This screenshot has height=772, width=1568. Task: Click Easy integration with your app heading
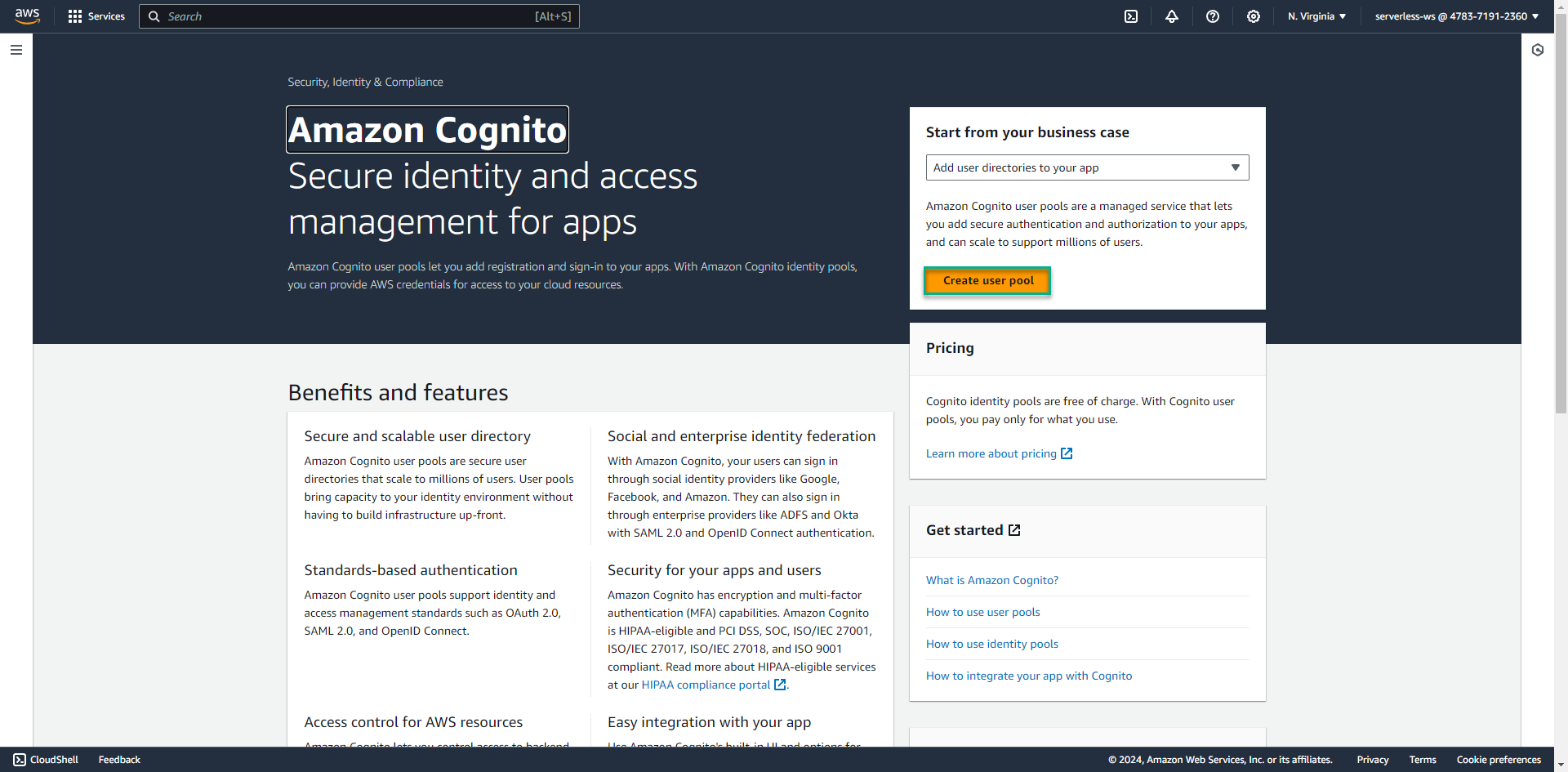(x=709, y=722)
